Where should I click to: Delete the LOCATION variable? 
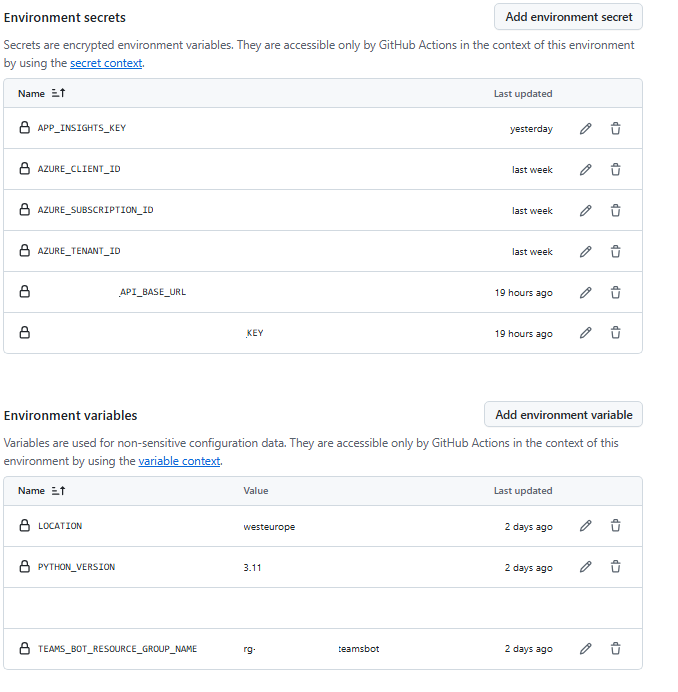tap(615, 526)
